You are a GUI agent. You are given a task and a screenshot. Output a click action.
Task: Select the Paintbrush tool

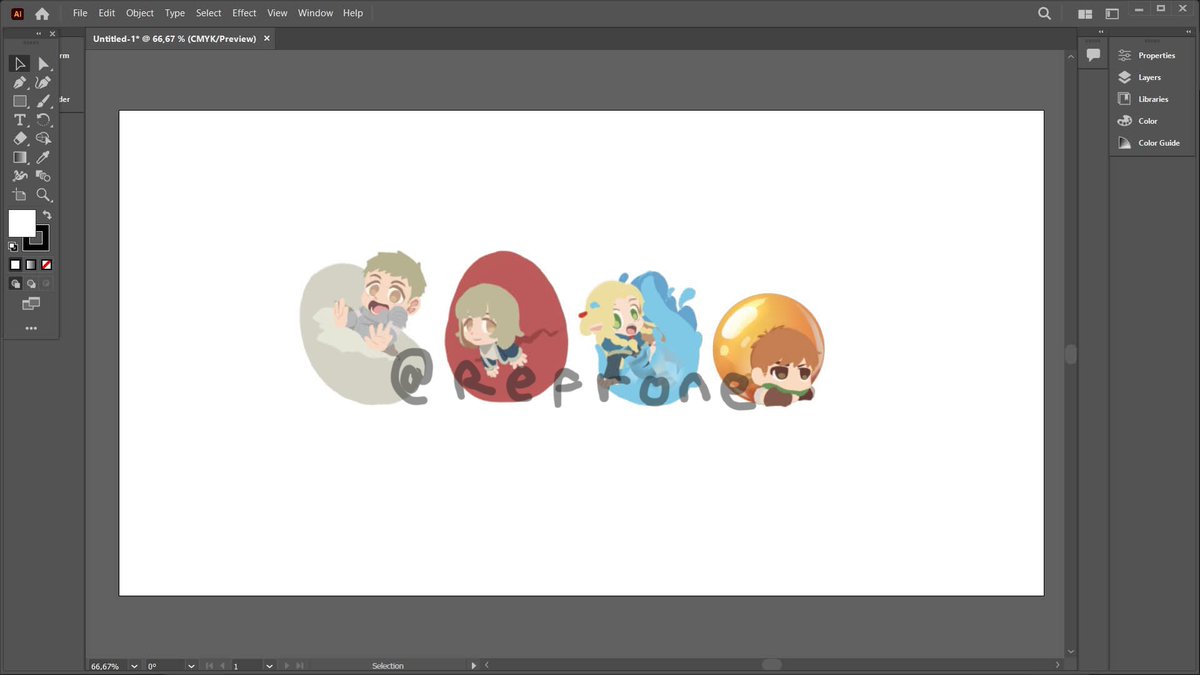tap(44, 100)
